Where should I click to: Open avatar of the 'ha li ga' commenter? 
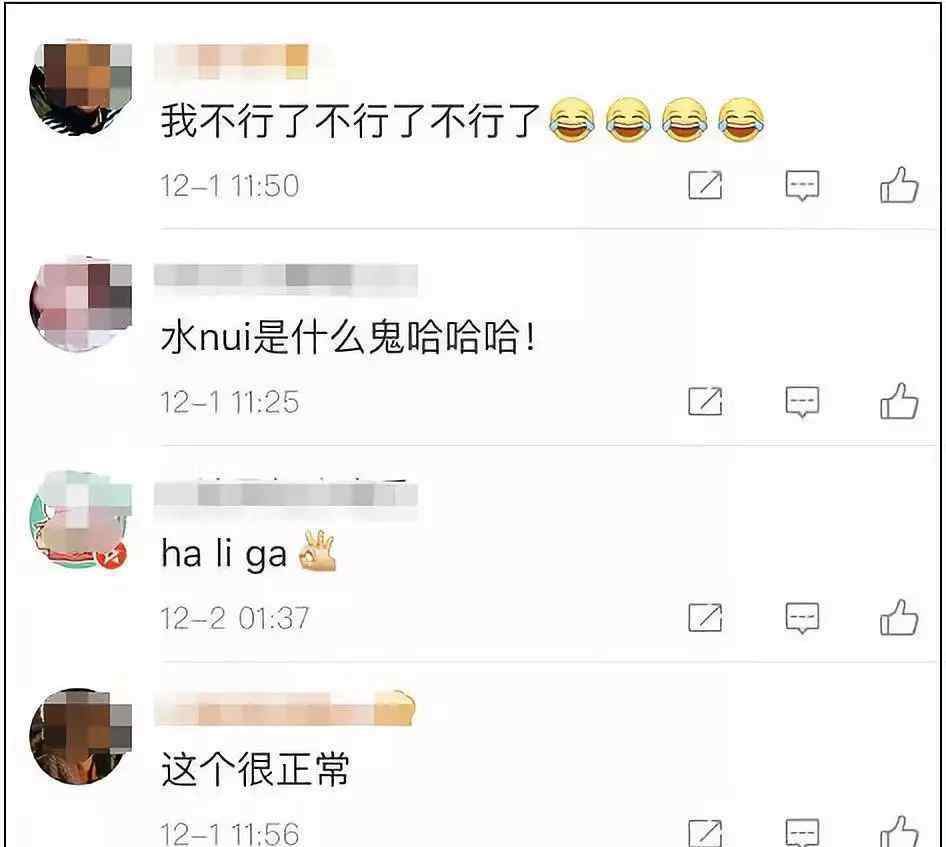(x=81, y=520)
